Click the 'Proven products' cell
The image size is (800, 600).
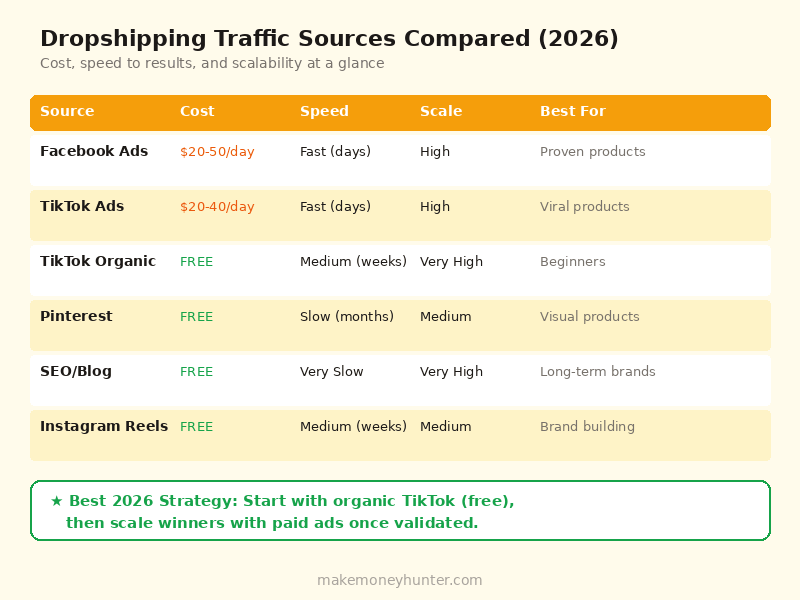(593, 152)
